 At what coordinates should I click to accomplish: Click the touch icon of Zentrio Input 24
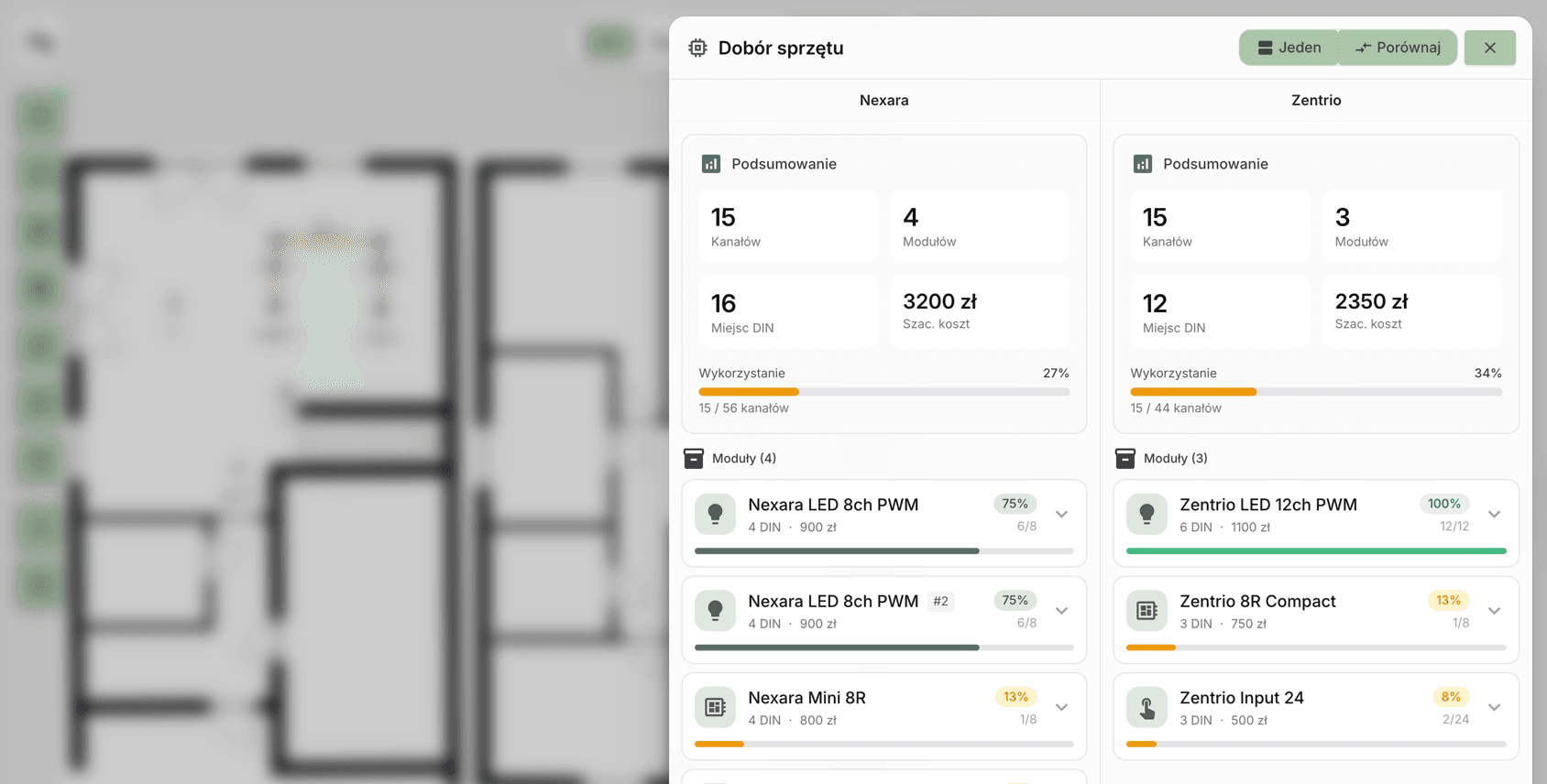1147,707
